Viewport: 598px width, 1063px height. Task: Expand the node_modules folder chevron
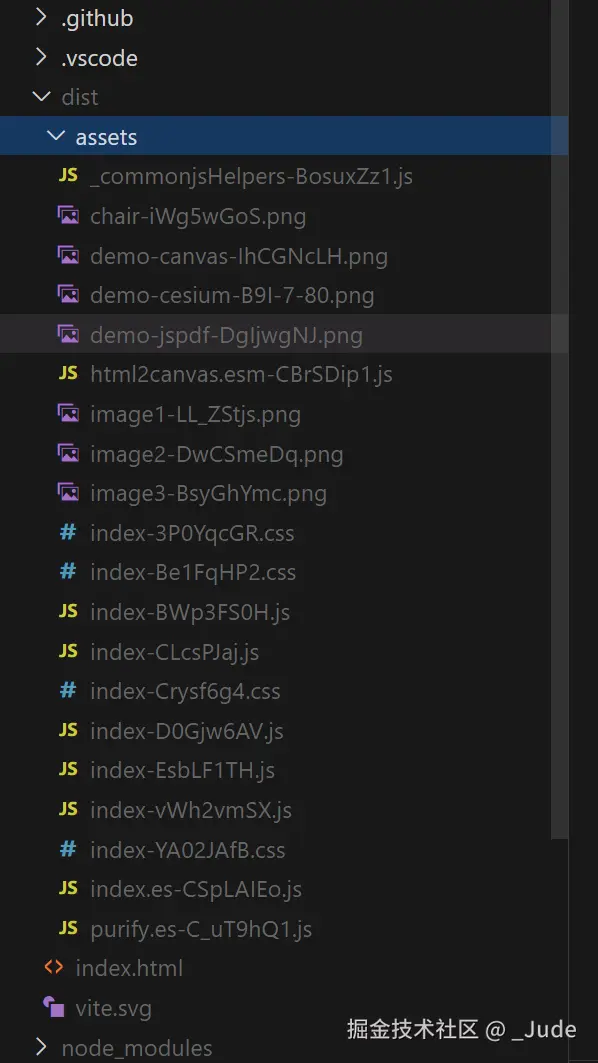[x=41, y=1047]
